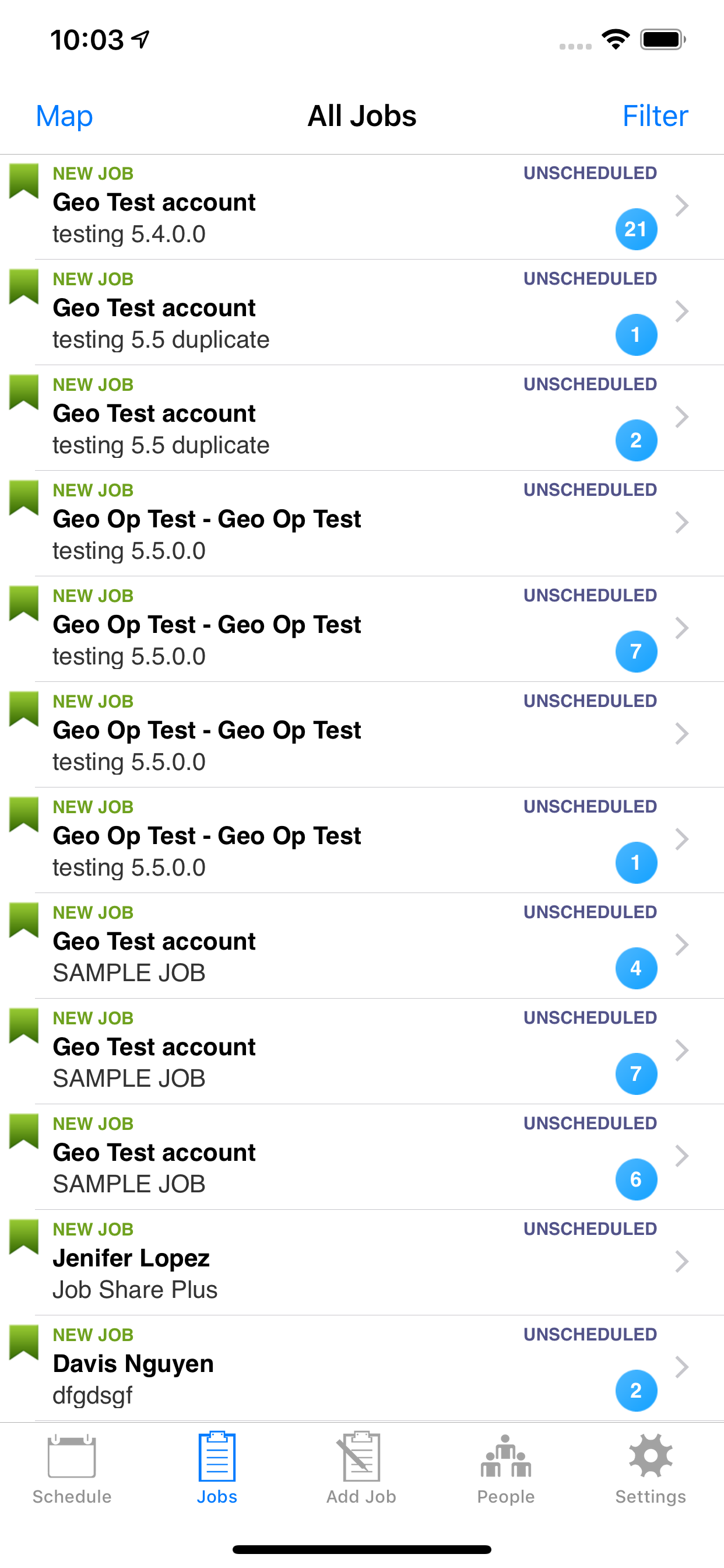Screen dimensions: 724x1568
Task: Select the Davis Nguyen dfgdsgf job
Action: 362,1368
